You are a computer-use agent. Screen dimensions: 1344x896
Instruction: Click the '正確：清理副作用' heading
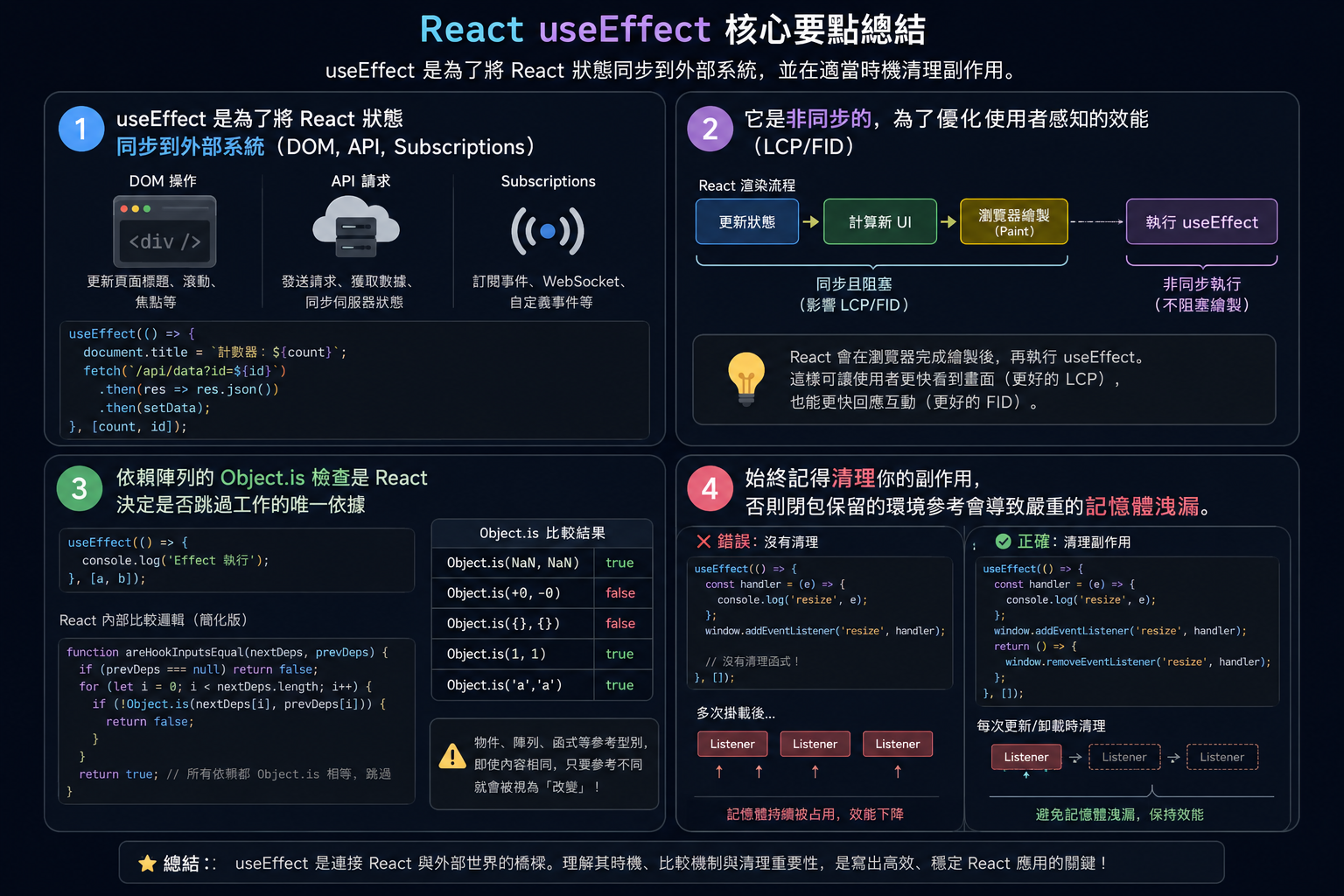point(1074,542)
